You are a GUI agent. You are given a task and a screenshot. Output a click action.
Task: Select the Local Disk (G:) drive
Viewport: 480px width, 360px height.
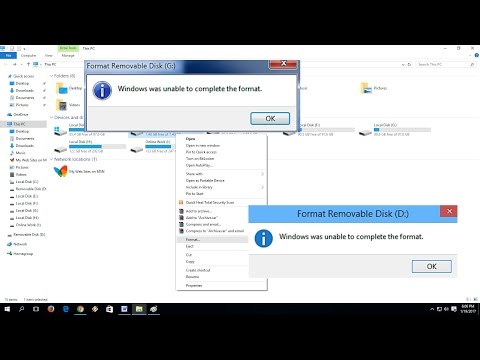(395, 129)
